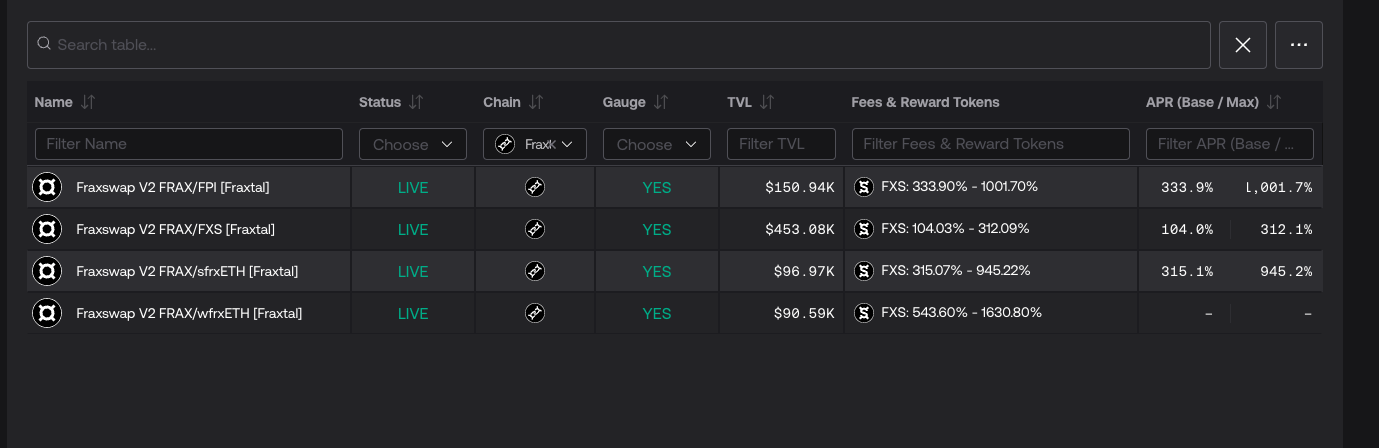Click max APR value 312.1%

pos(1286,229)
